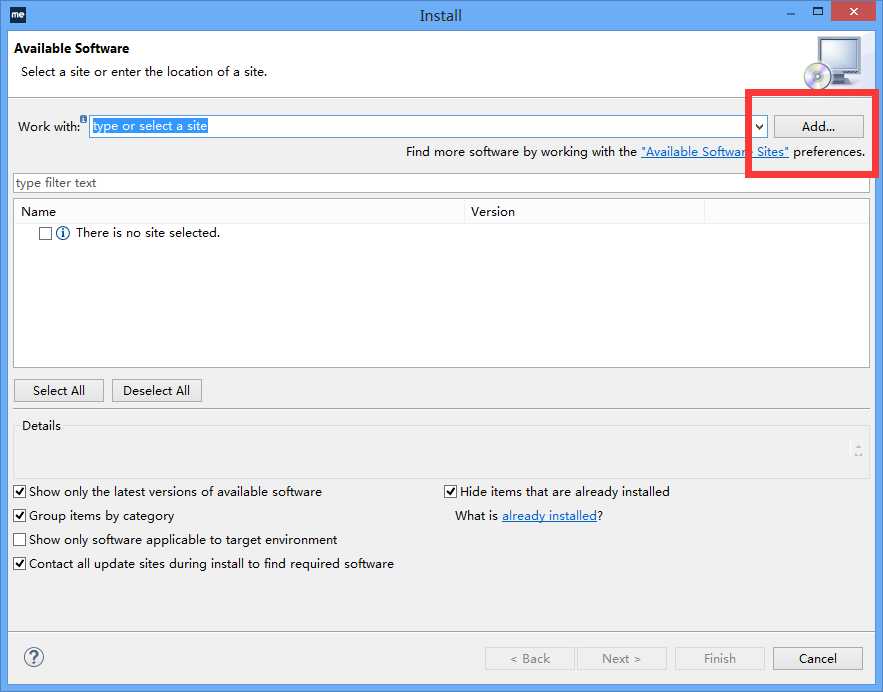This screenshot has height=692, width=883.
Task: Open the 'already installed' link
Action: [x=549, y=516]
